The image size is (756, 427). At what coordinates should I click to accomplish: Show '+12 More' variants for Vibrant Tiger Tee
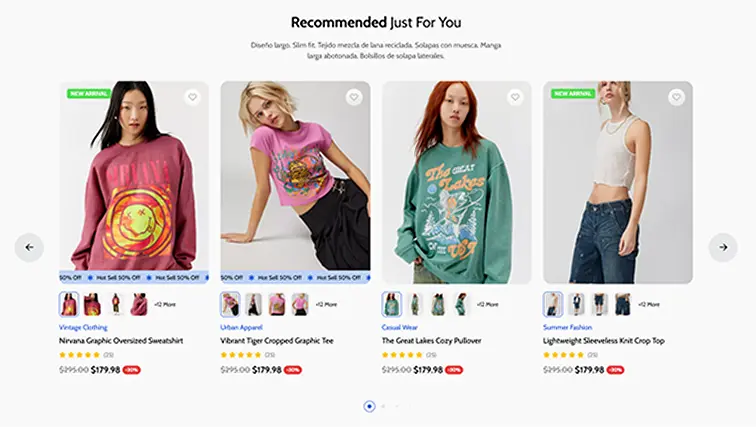(326, 304)
